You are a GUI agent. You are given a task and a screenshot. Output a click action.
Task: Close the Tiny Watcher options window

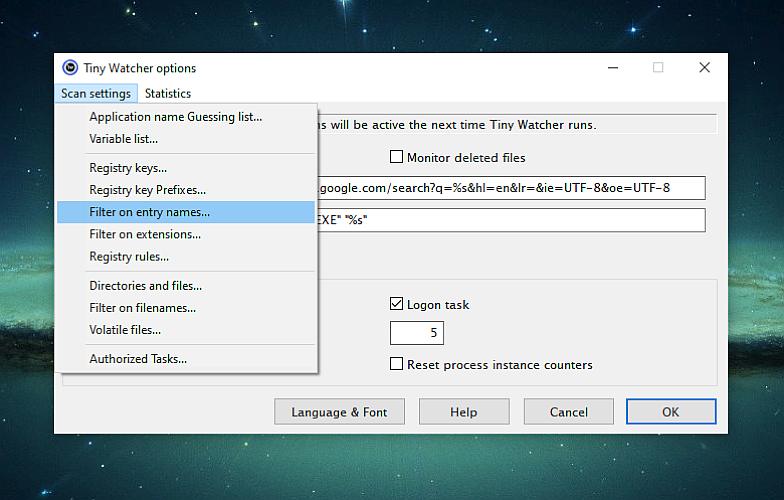click(x=704, y=68)
